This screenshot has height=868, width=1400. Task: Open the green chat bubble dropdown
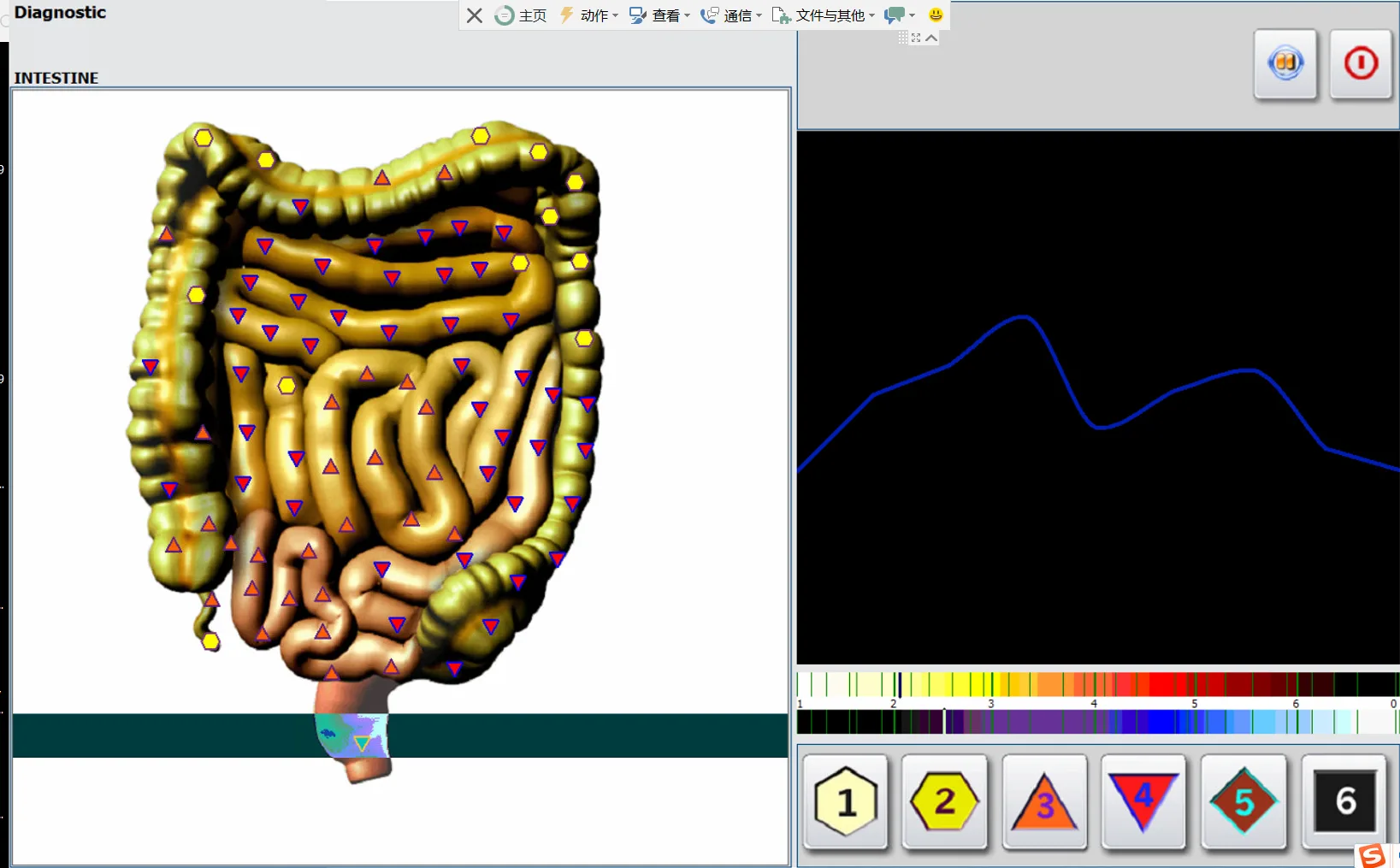(x=900, y=15)
